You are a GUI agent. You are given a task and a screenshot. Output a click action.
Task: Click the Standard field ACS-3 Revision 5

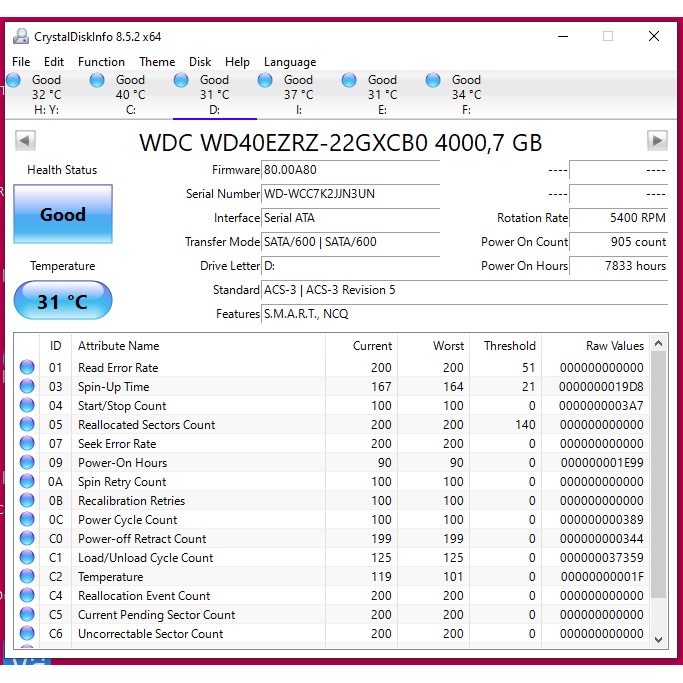[x=464, y=290]
